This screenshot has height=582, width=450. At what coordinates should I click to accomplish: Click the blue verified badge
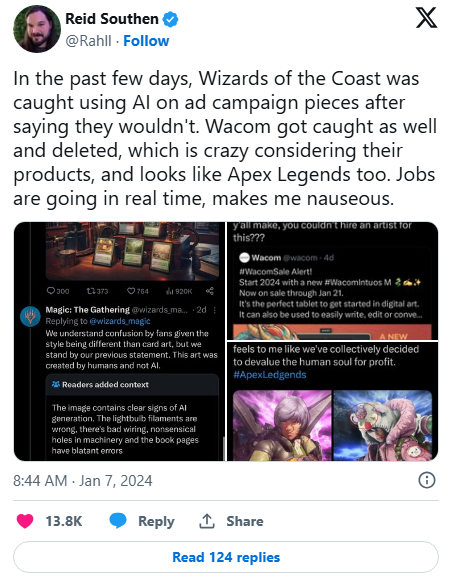[170, 19]
